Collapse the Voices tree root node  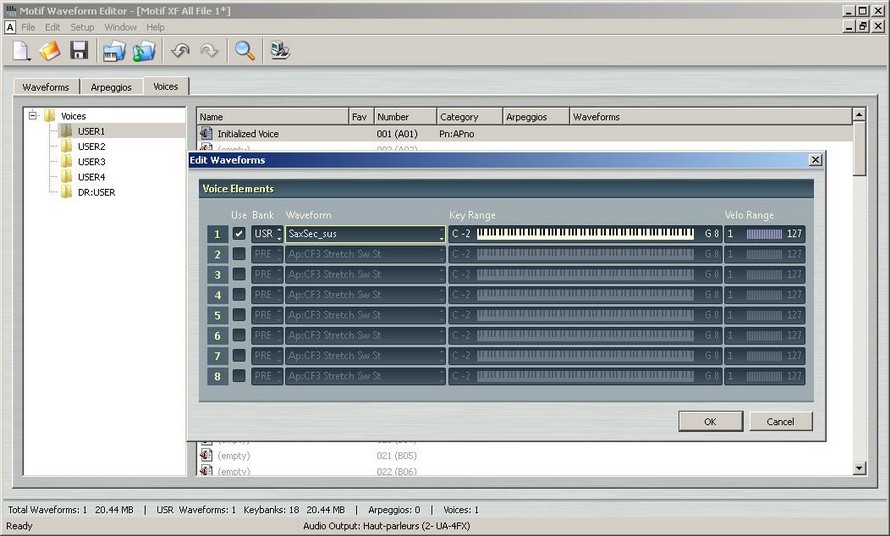pos(33,116)
